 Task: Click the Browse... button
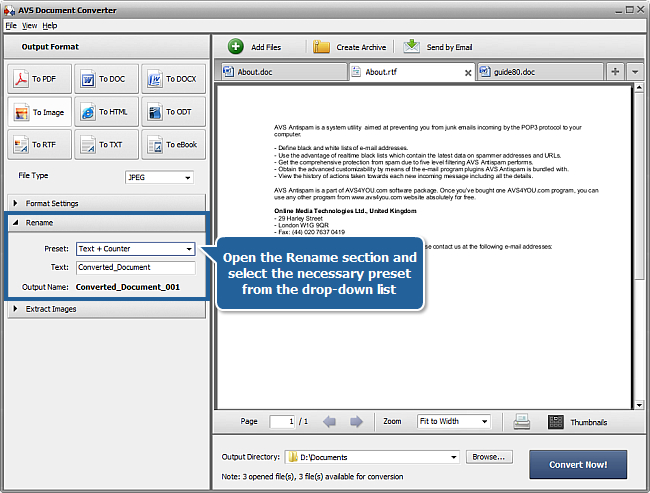pos(489,457)
